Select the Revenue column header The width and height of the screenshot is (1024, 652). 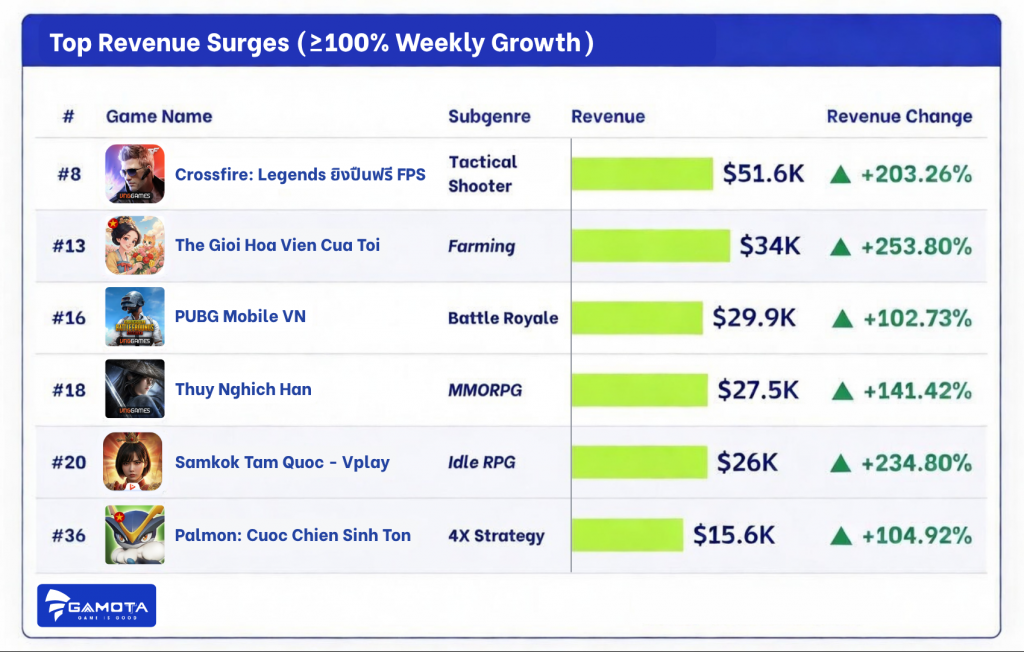click(x=608, y=117)
